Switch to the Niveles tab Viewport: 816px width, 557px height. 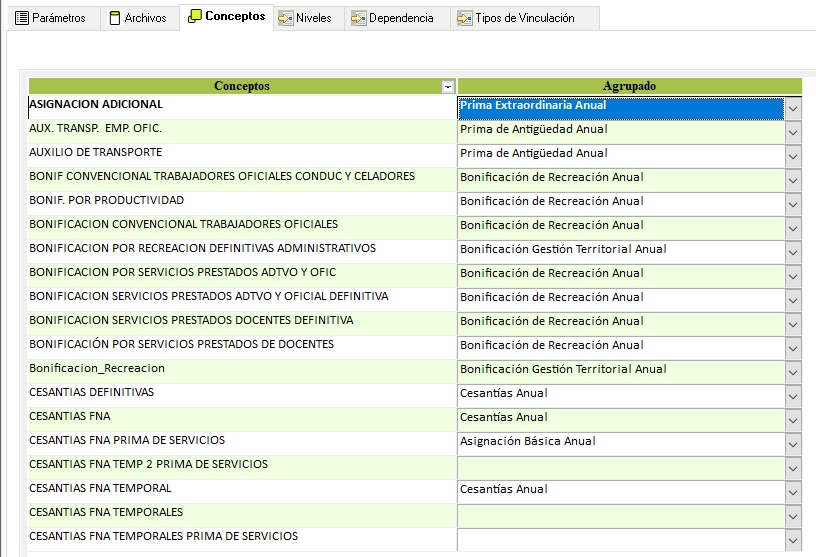pyautogui.click(x=313, y=18)
